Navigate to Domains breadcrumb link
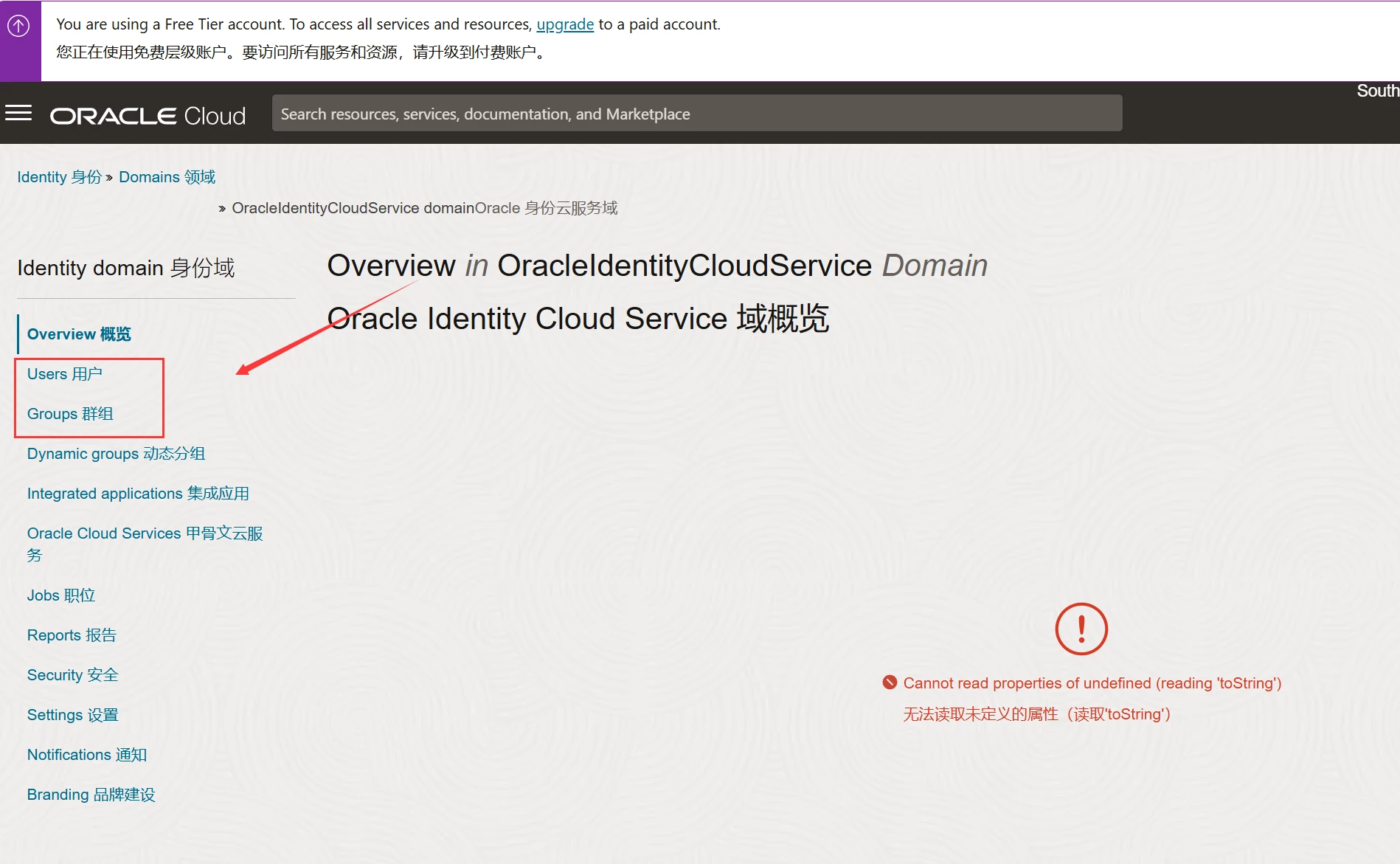Screen dimensions: 1400x864 [167, 177]
